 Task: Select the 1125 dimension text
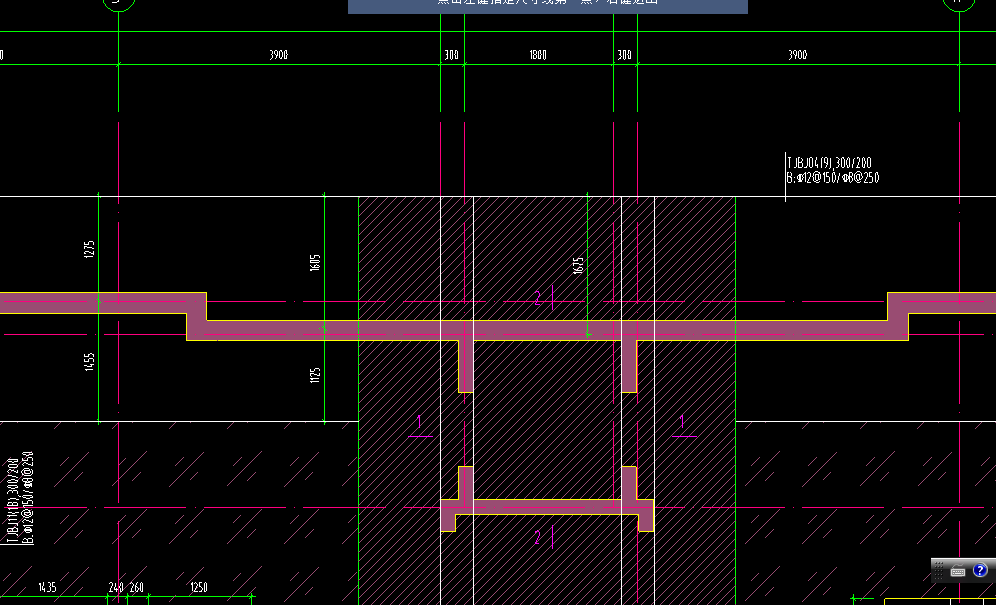pos(315,376)
